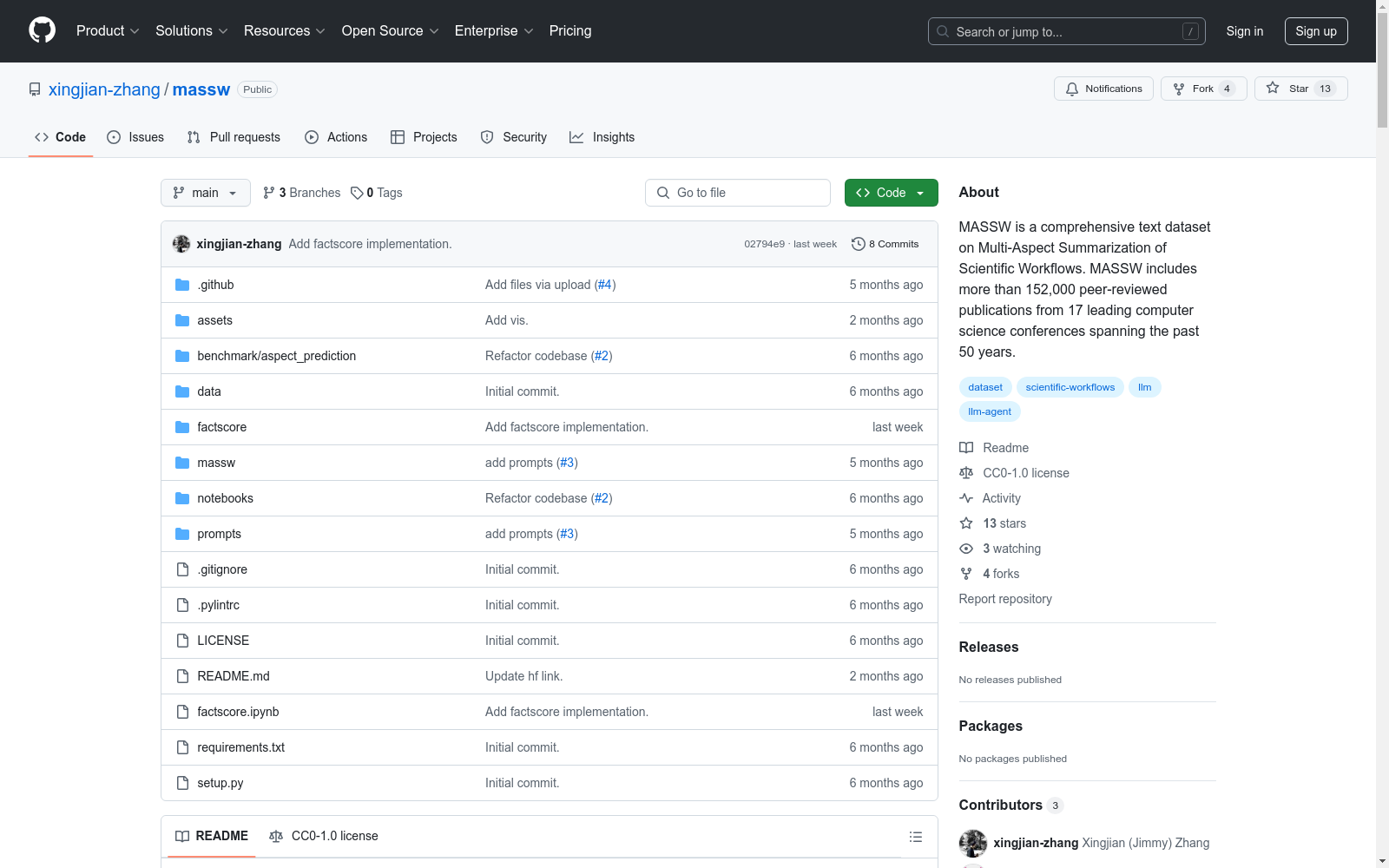Open the Contributors section heading link
This screenshot has height=868, width=1389.
(1010, 806)
